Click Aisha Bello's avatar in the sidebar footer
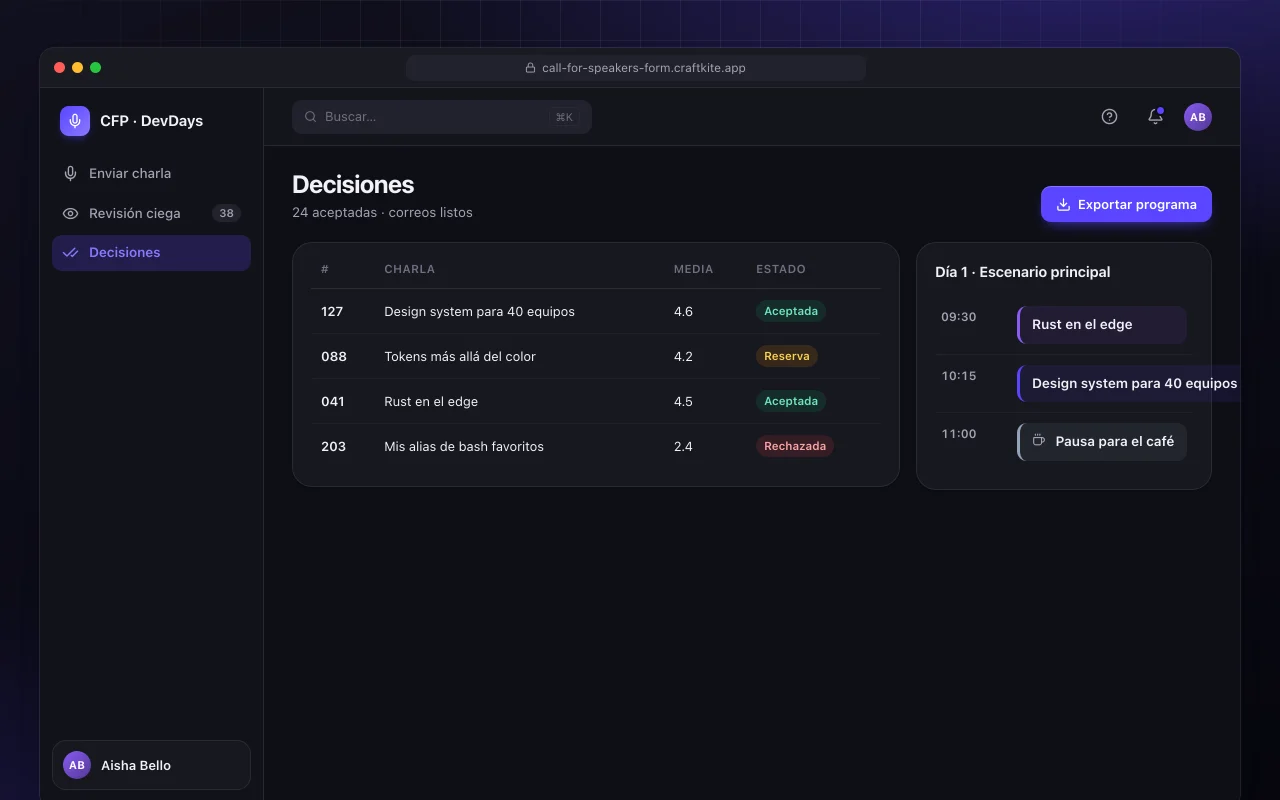The height and width of the screenshot is (800, 1280). [77, 765]
